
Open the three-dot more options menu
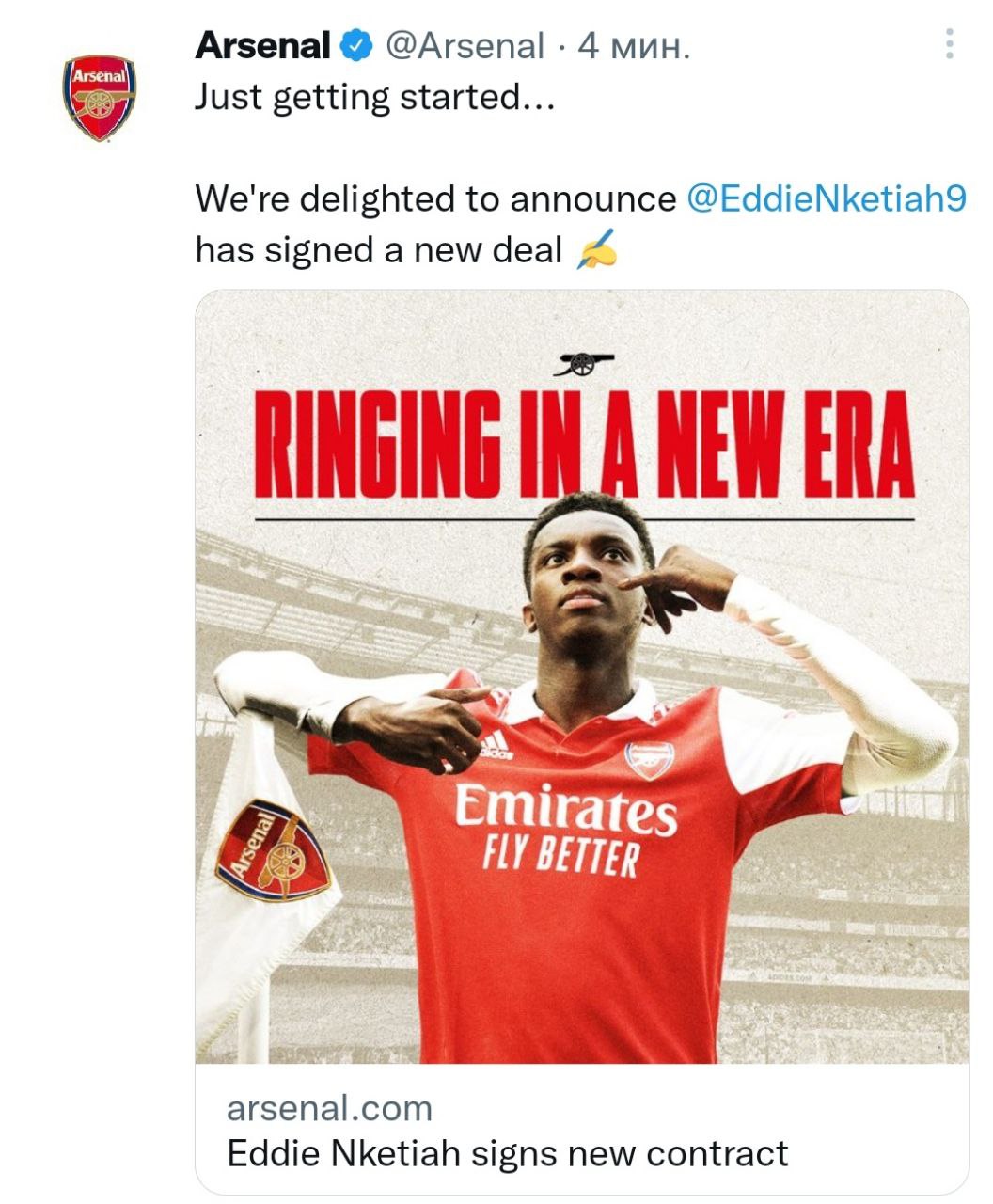950,44
